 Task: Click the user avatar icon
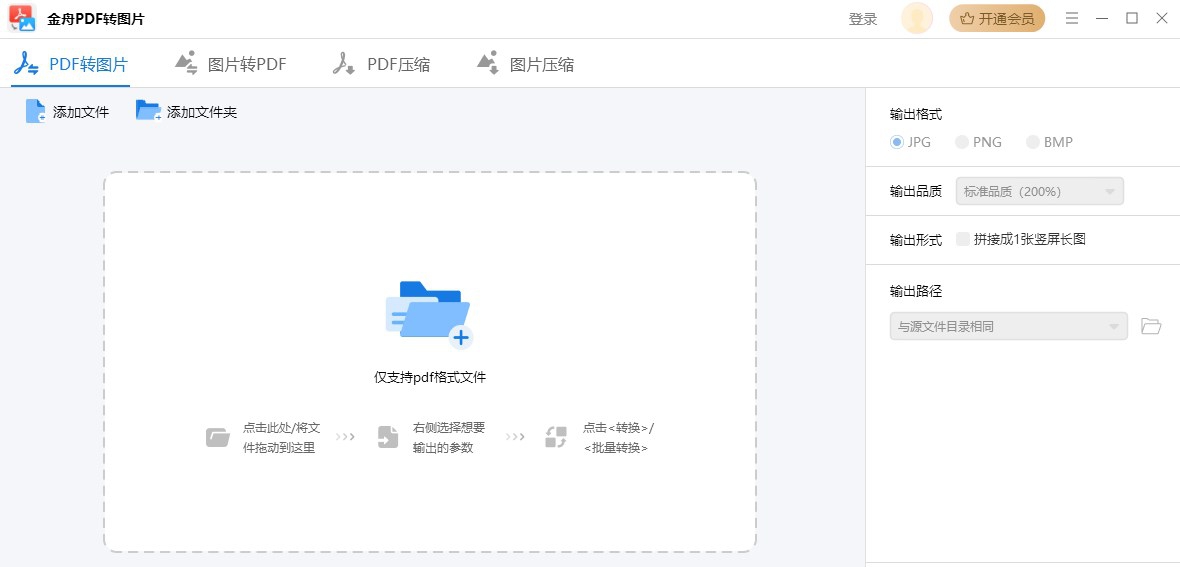click(x=917, y=19)
